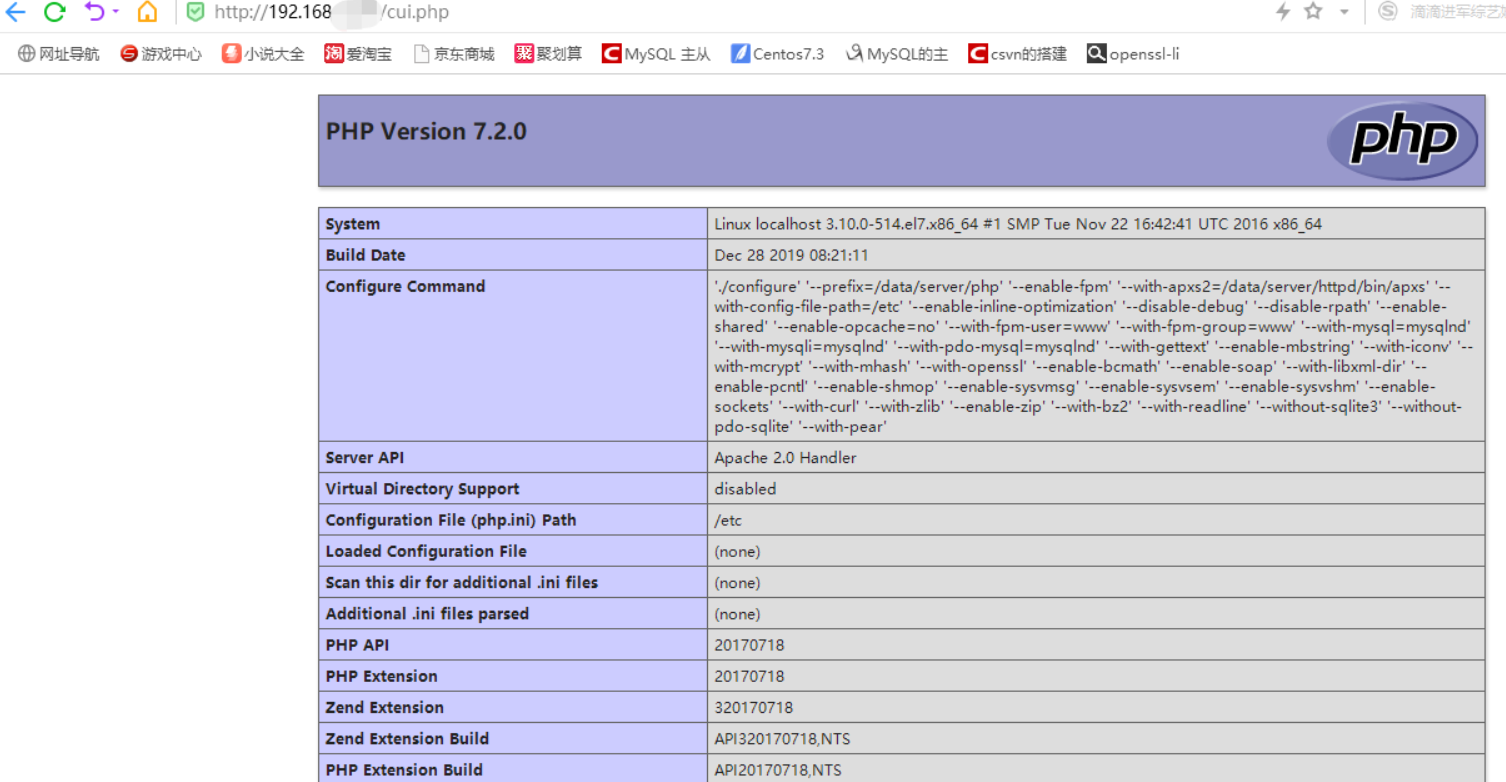Open the 网址导航 bookmark
Image resolution: width=1506 pixels, height=782 pixels.
[59, 54]
